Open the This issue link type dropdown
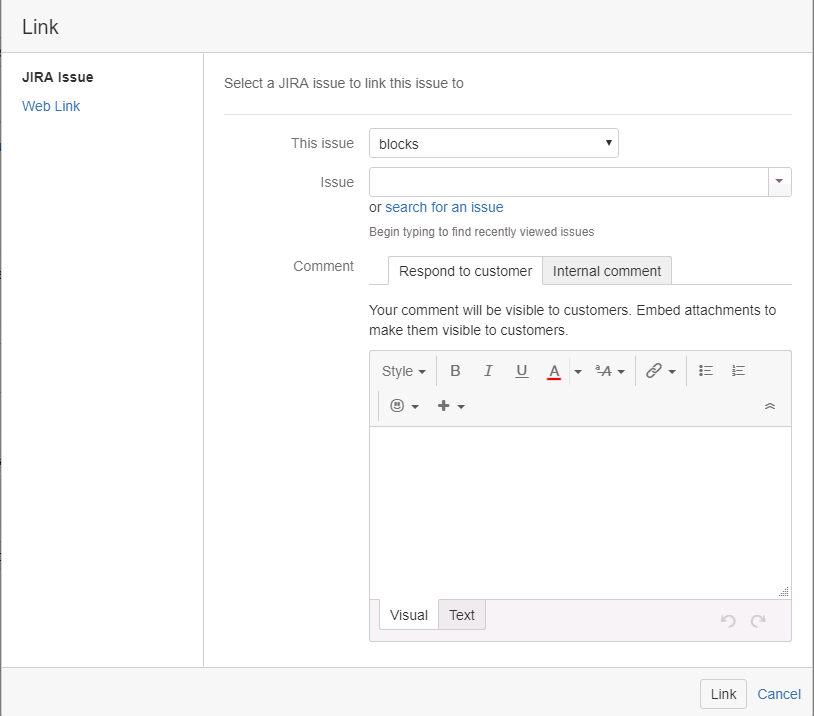 [494, 143]
